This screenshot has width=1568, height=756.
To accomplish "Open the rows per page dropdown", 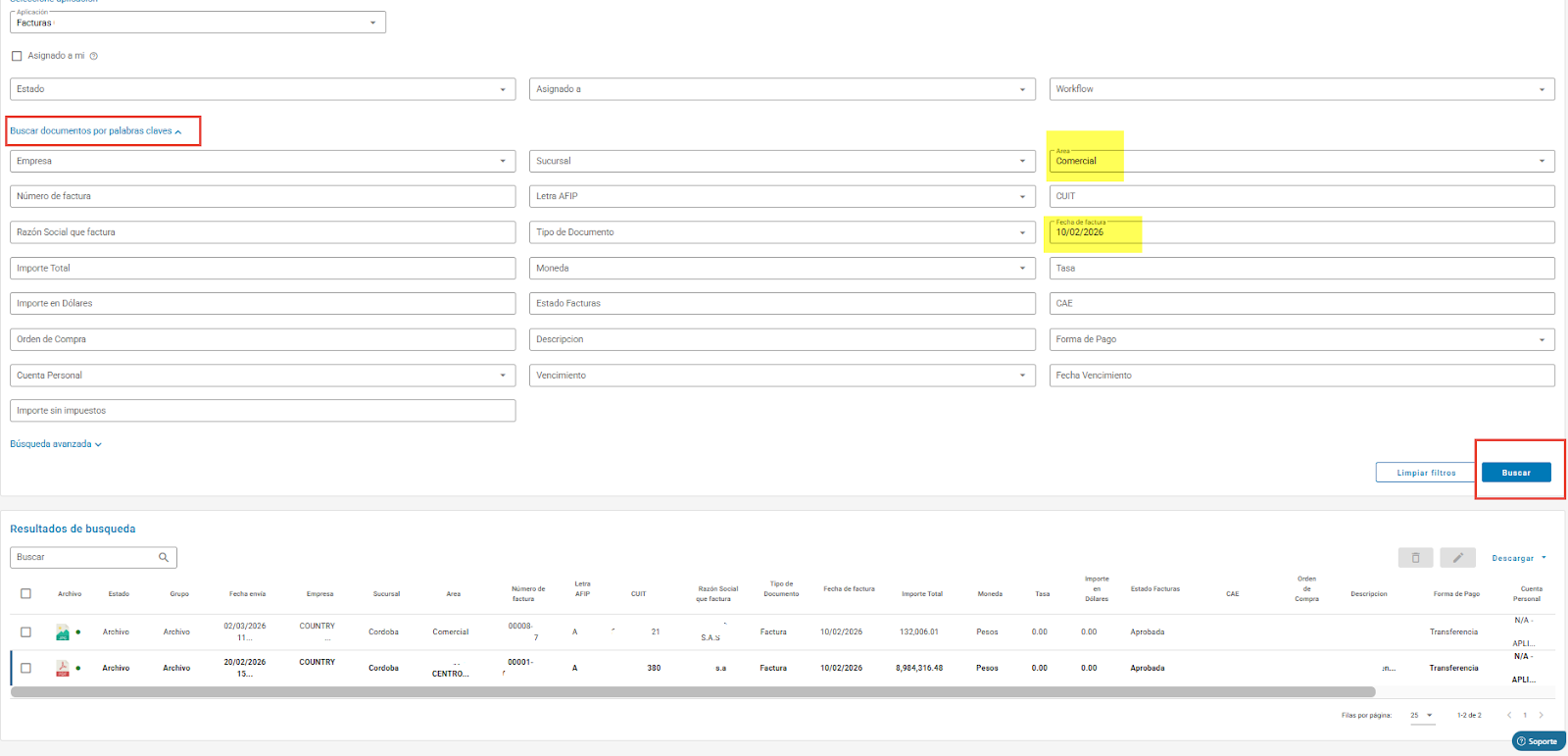I will pos(1422,715).
